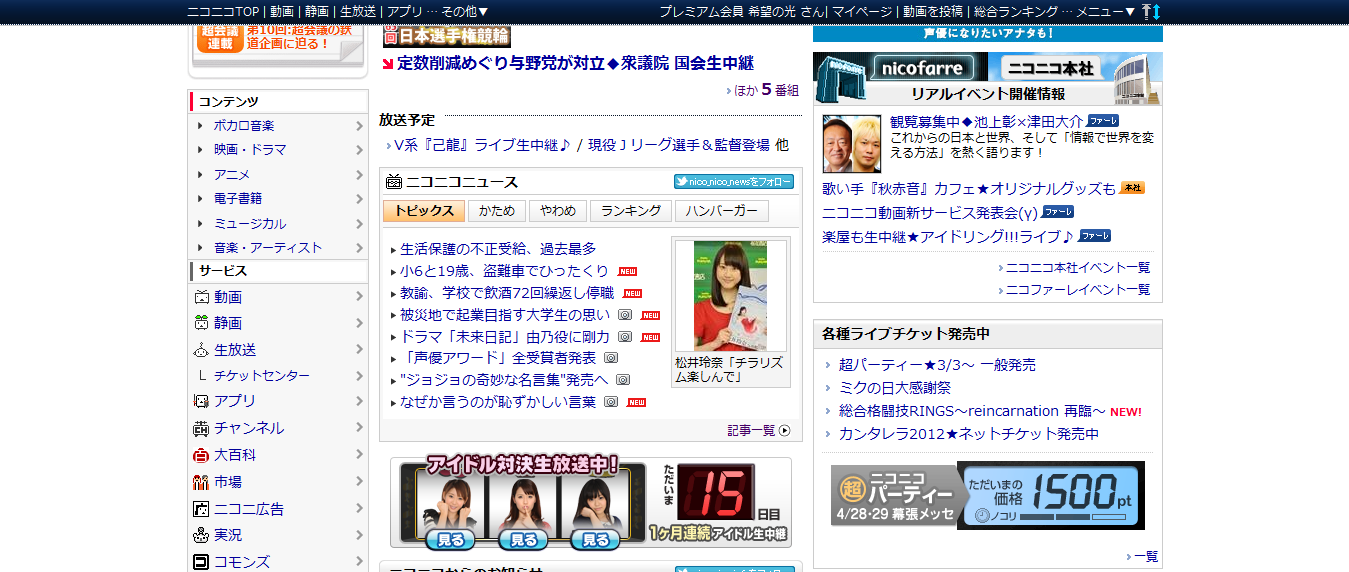This screenshot has width=1349, height=572.
Task: Click ファーレ badge beside アイドリング!!!ライブ
Action: (1095, 236)
